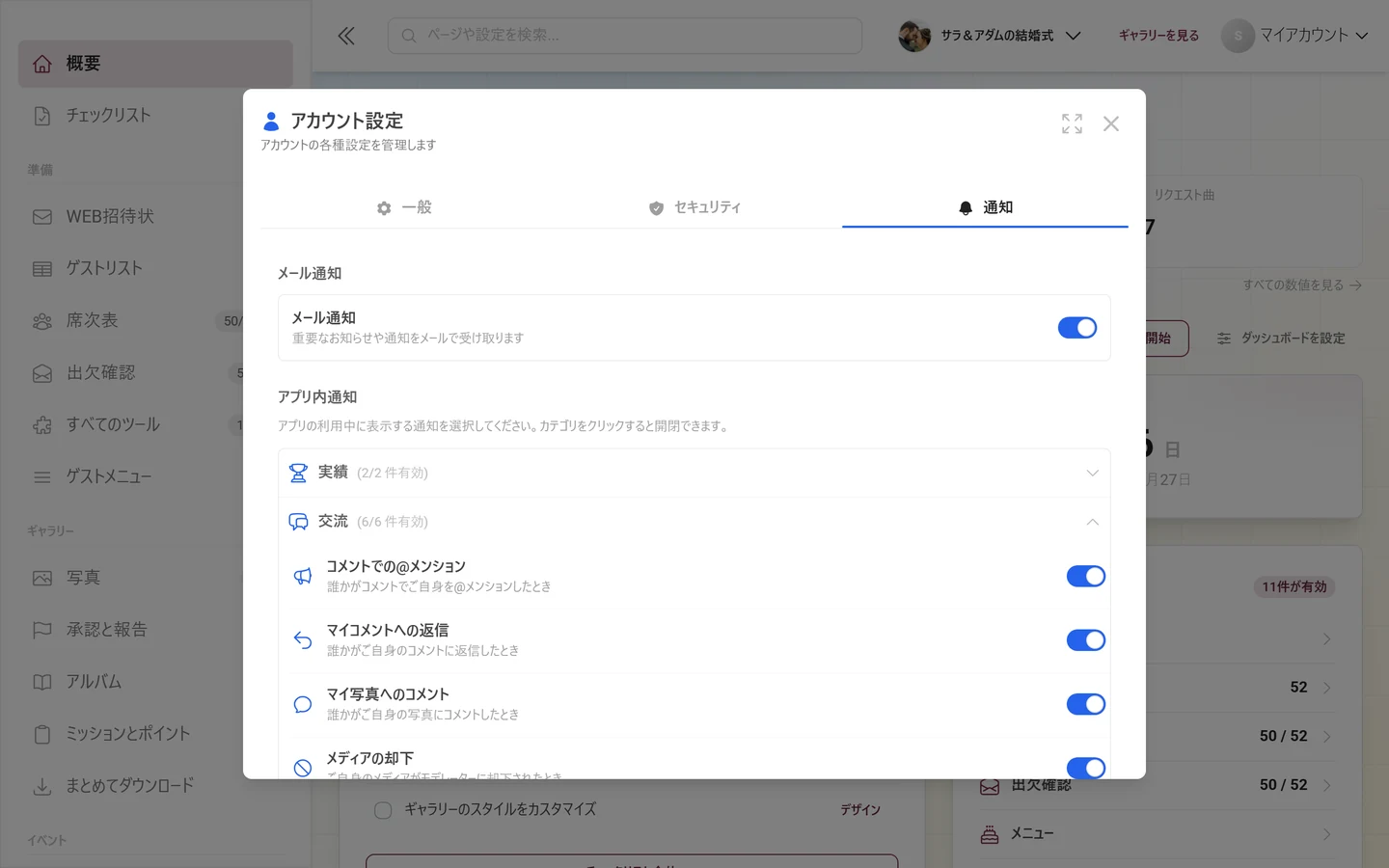Open the メニュー row chevron in the background dashboard
The height and width of the screenshot is (868, 1389).
click(x=1327, y=834)
